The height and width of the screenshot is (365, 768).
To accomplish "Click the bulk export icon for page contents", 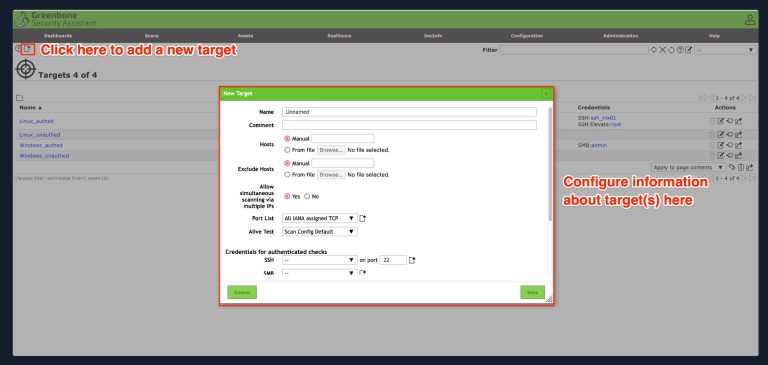I will tap(750, 167).
